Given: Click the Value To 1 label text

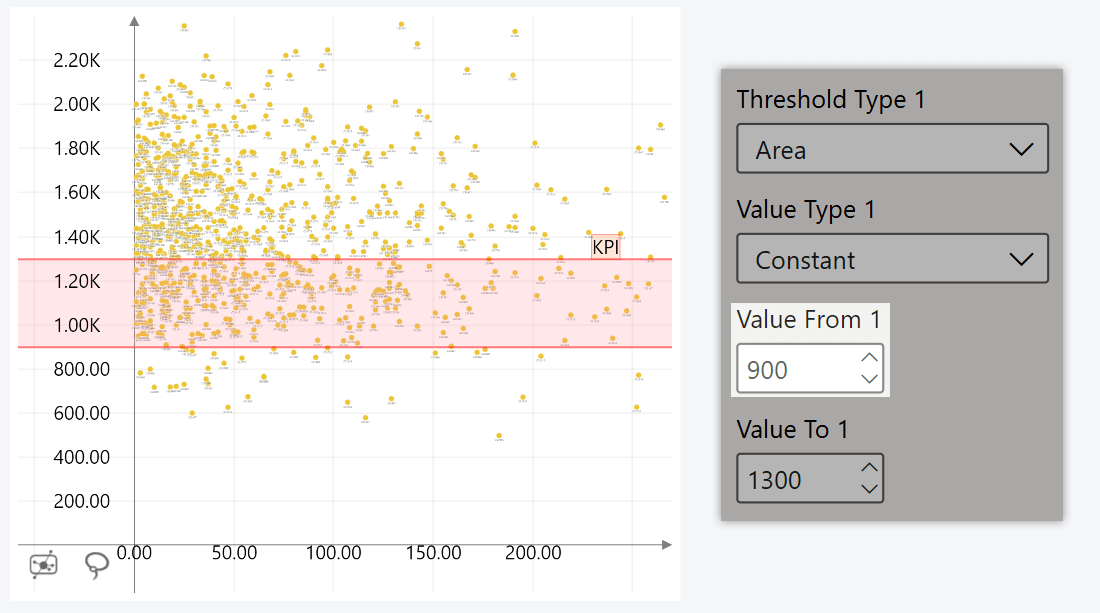Looking at the screenshot, I should pyautogui.click(x=790, y=429).
